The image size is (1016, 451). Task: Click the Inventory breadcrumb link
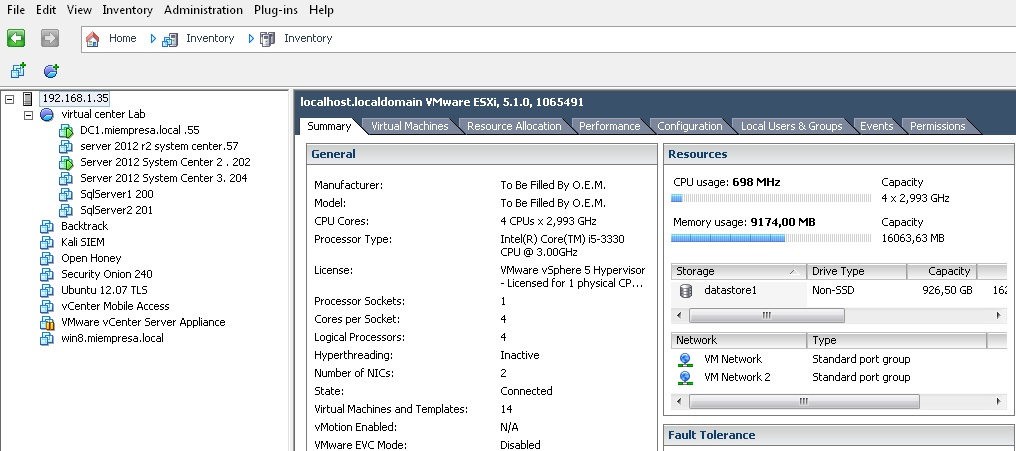point(209,38)
